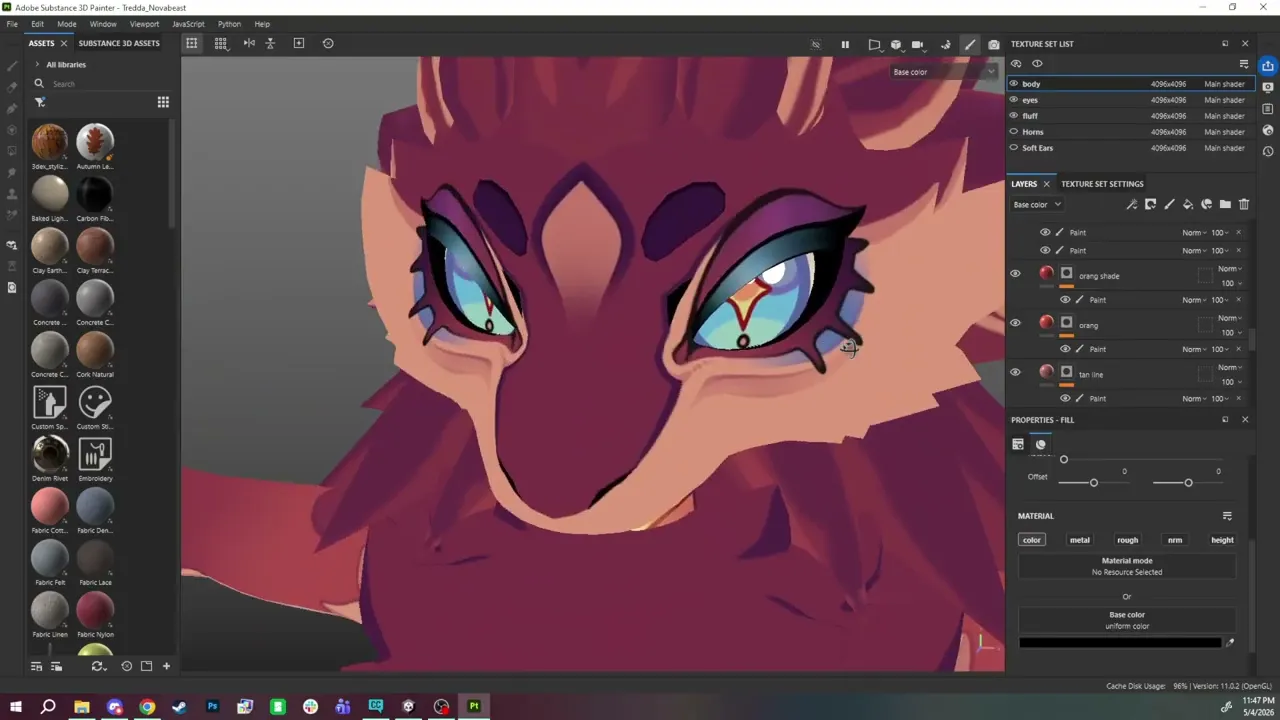Hide the orang layer

(1015, 323)
